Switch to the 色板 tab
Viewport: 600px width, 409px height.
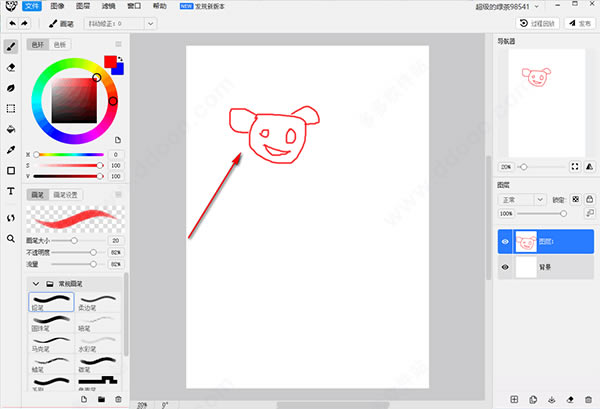point(60,44)
